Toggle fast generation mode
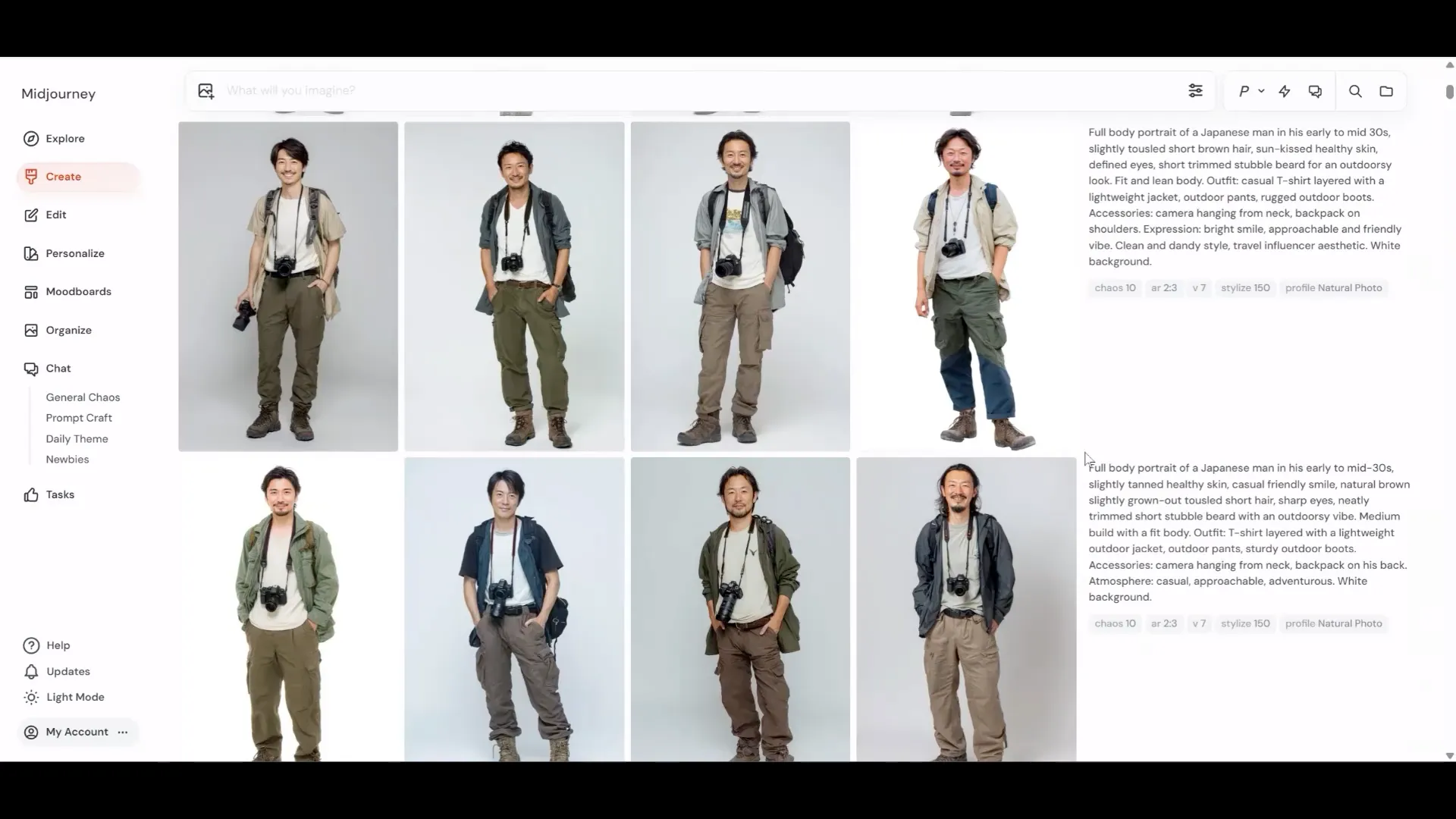Screen dimensions: 1456x819 1285,90
